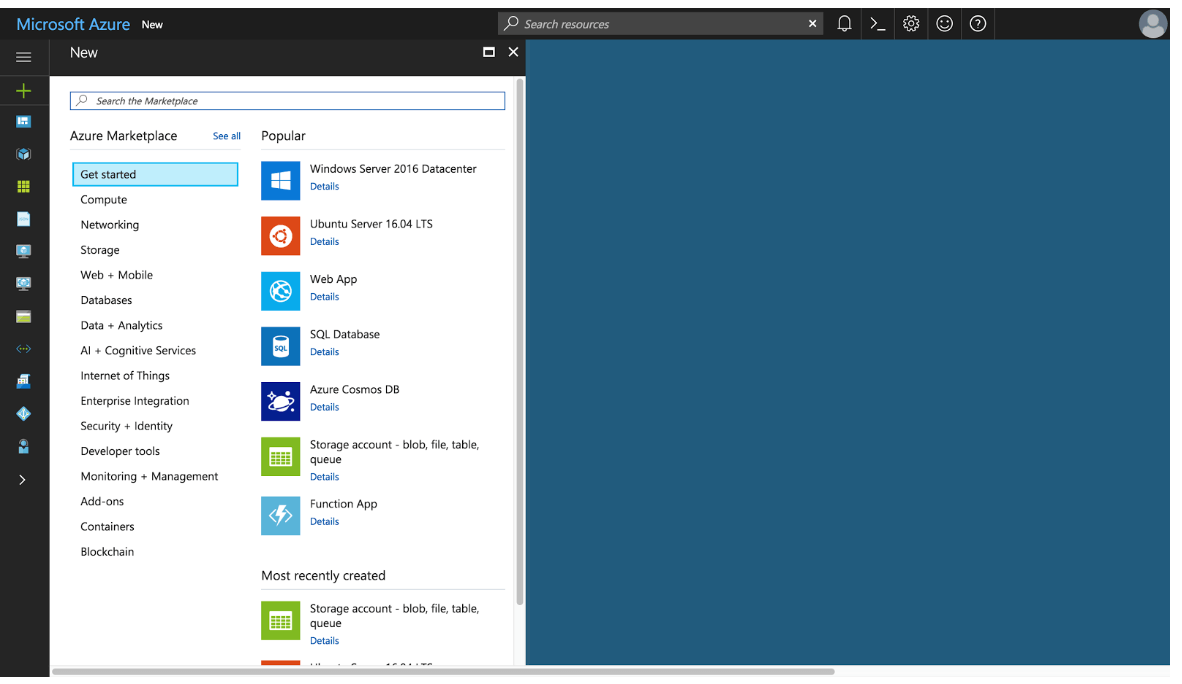The width and height of the screenshot is (1182, 684).
Task: Click the feedback smiley icon
Action: tap(945, 24)
